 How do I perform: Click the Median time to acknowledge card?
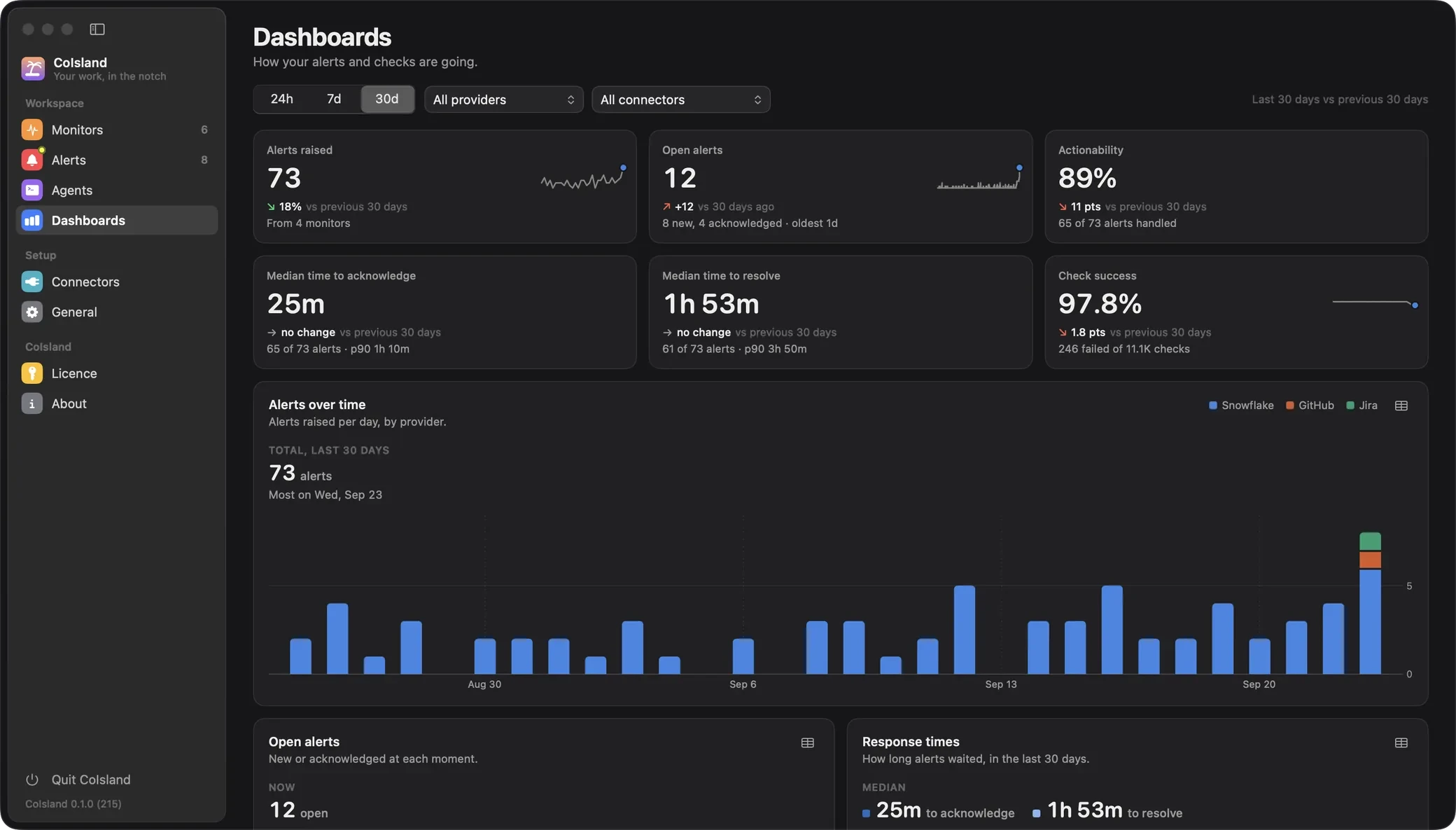444,312
